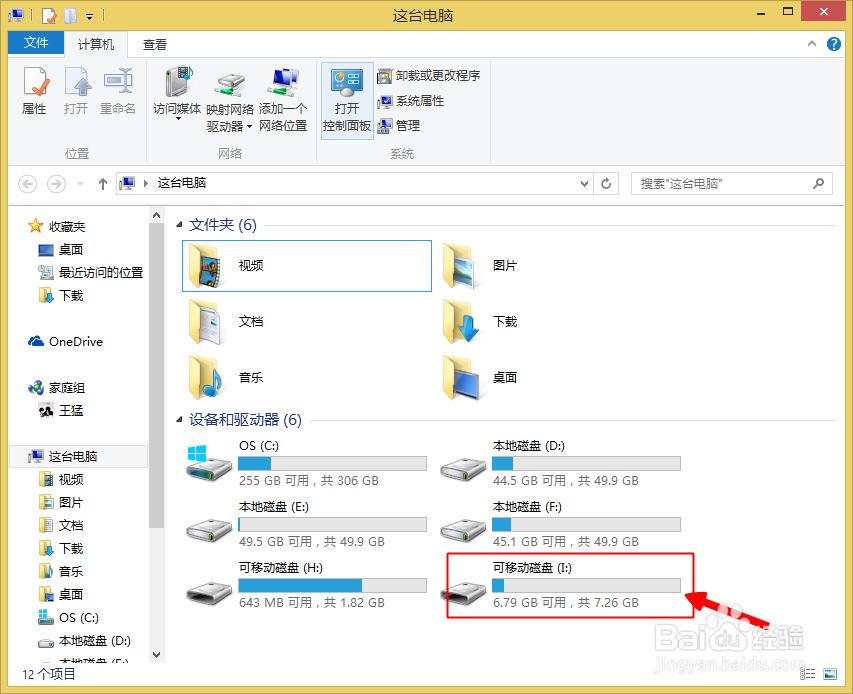The width and height of the screenshot is (853, 694).
Task: Click the Up one level arrow
Action: [103, 184]
